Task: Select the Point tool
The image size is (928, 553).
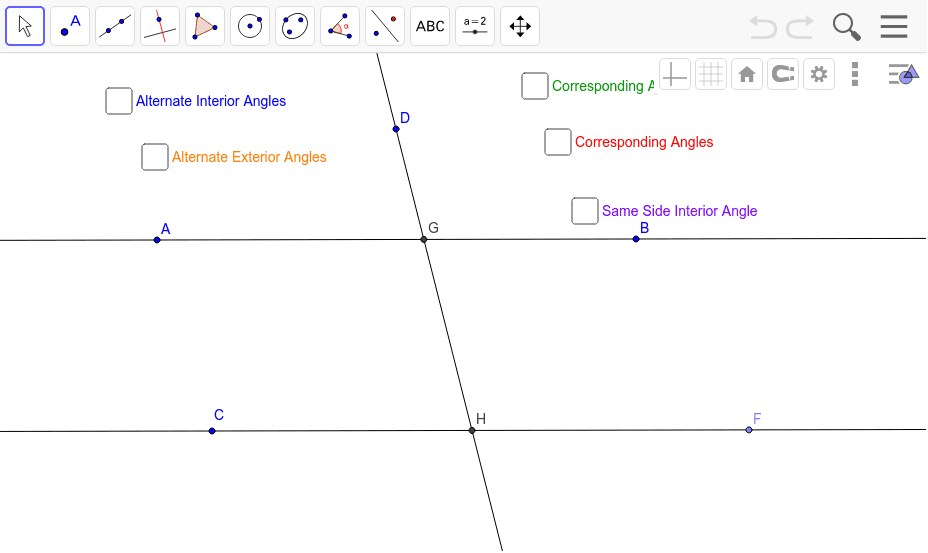Action: pos(70,26)
